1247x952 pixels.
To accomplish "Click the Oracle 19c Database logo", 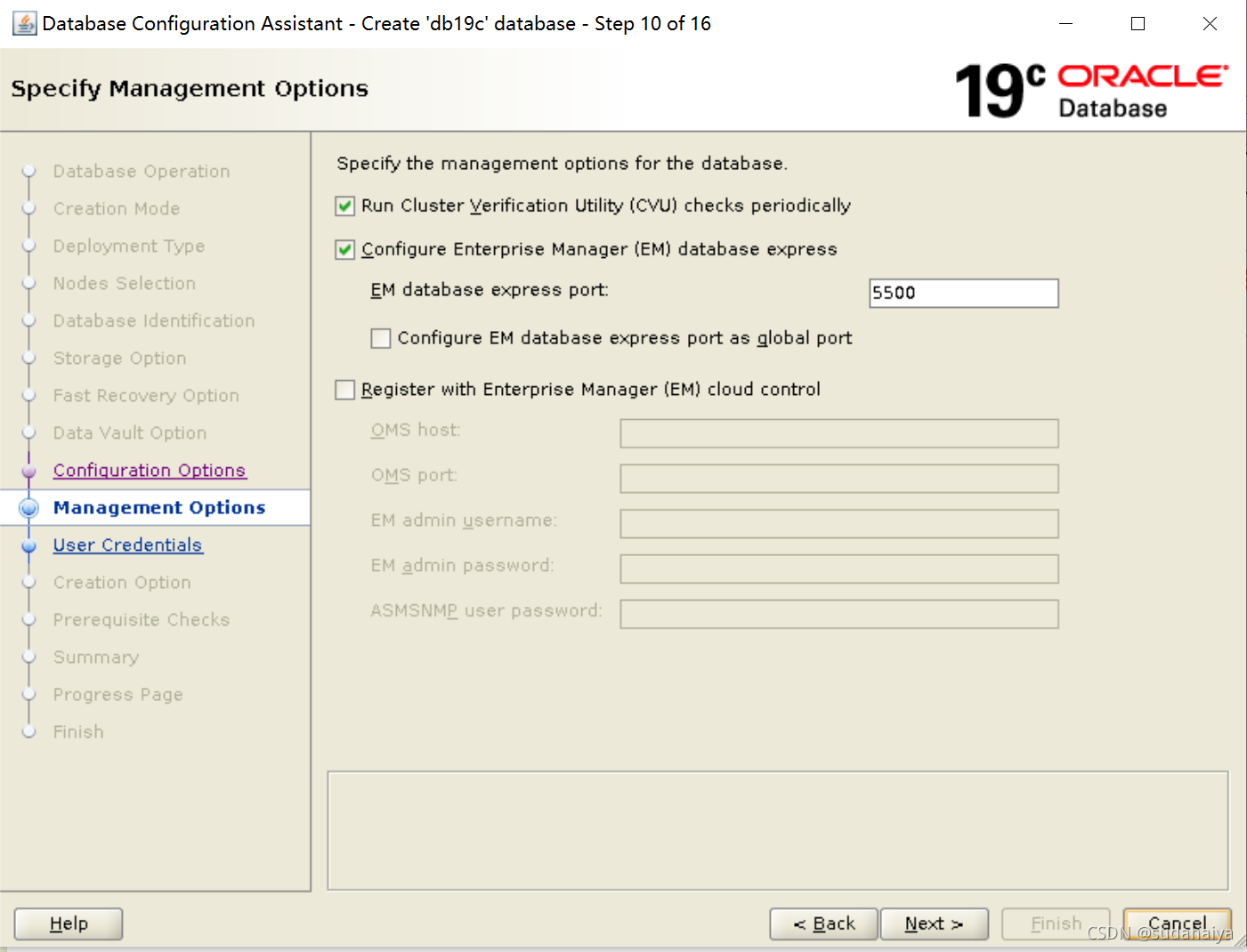I will (1091, 91).
